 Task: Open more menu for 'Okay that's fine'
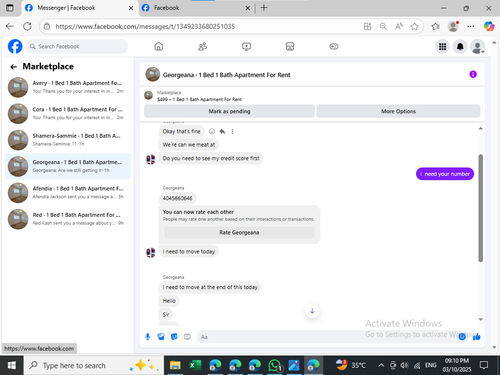point(232,131)
